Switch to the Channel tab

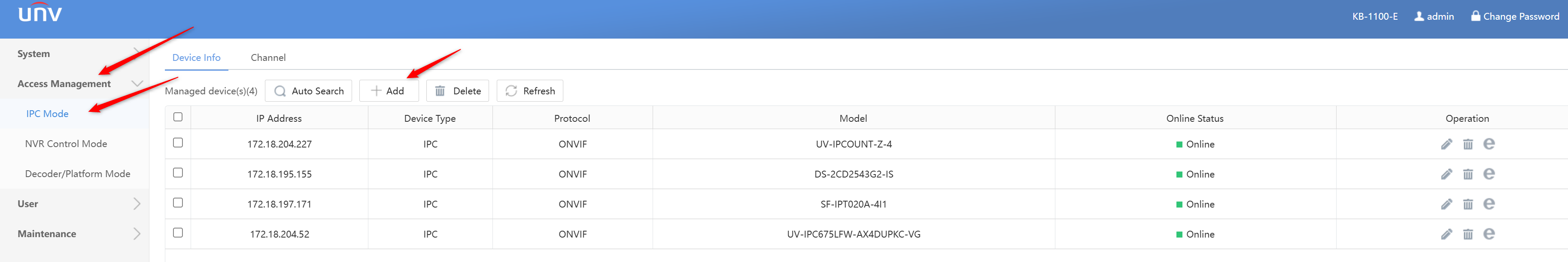click(x=268, y=58)
